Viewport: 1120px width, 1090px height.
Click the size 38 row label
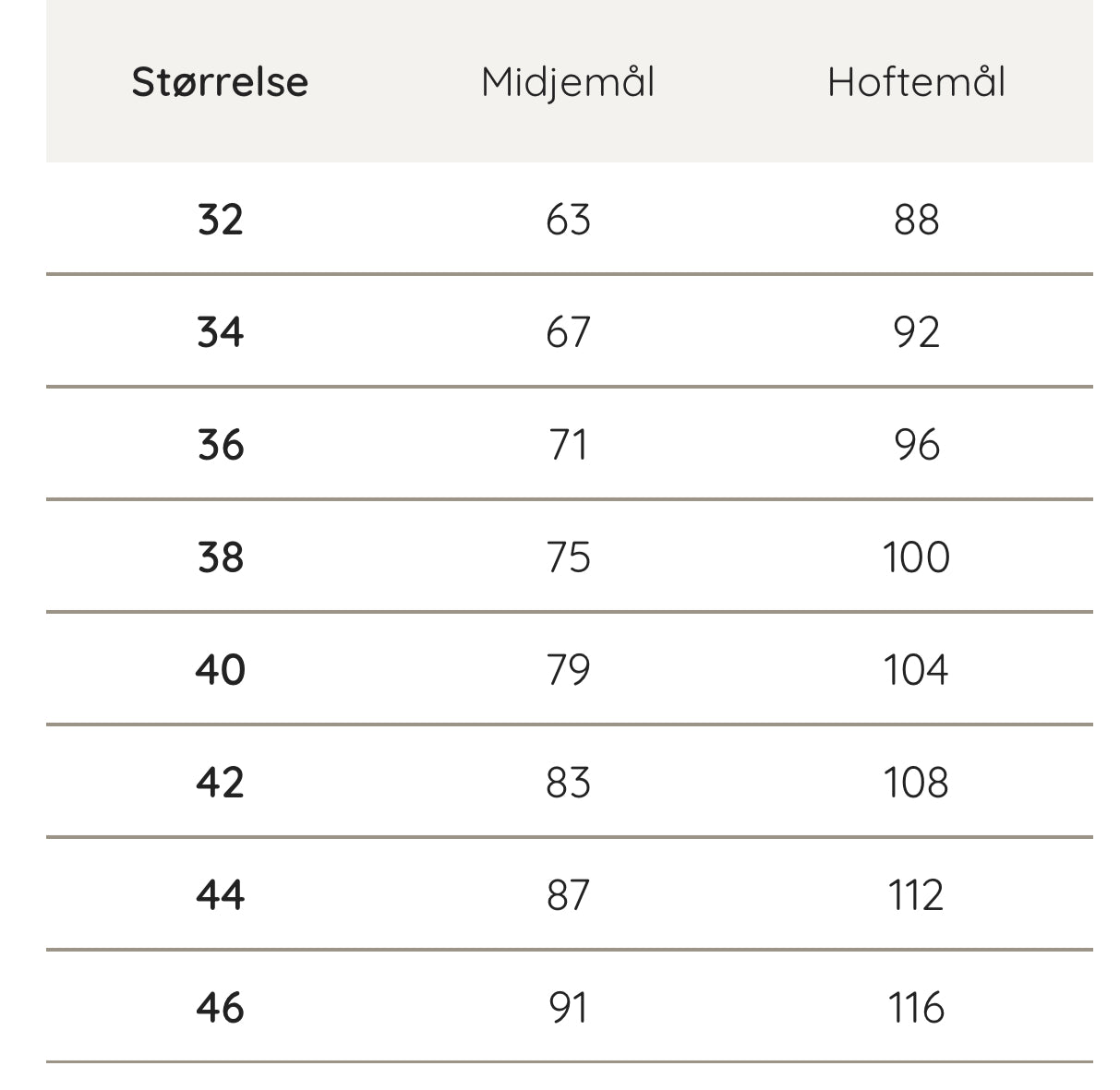tap(220, 557)
